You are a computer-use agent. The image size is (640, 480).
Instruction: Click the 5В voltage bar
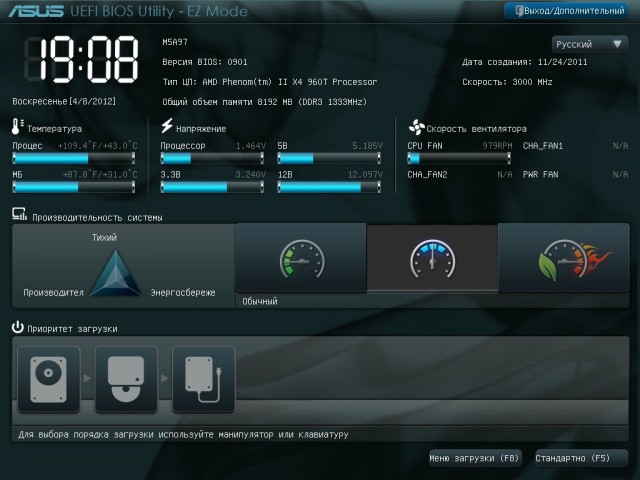tap(329, 158)
